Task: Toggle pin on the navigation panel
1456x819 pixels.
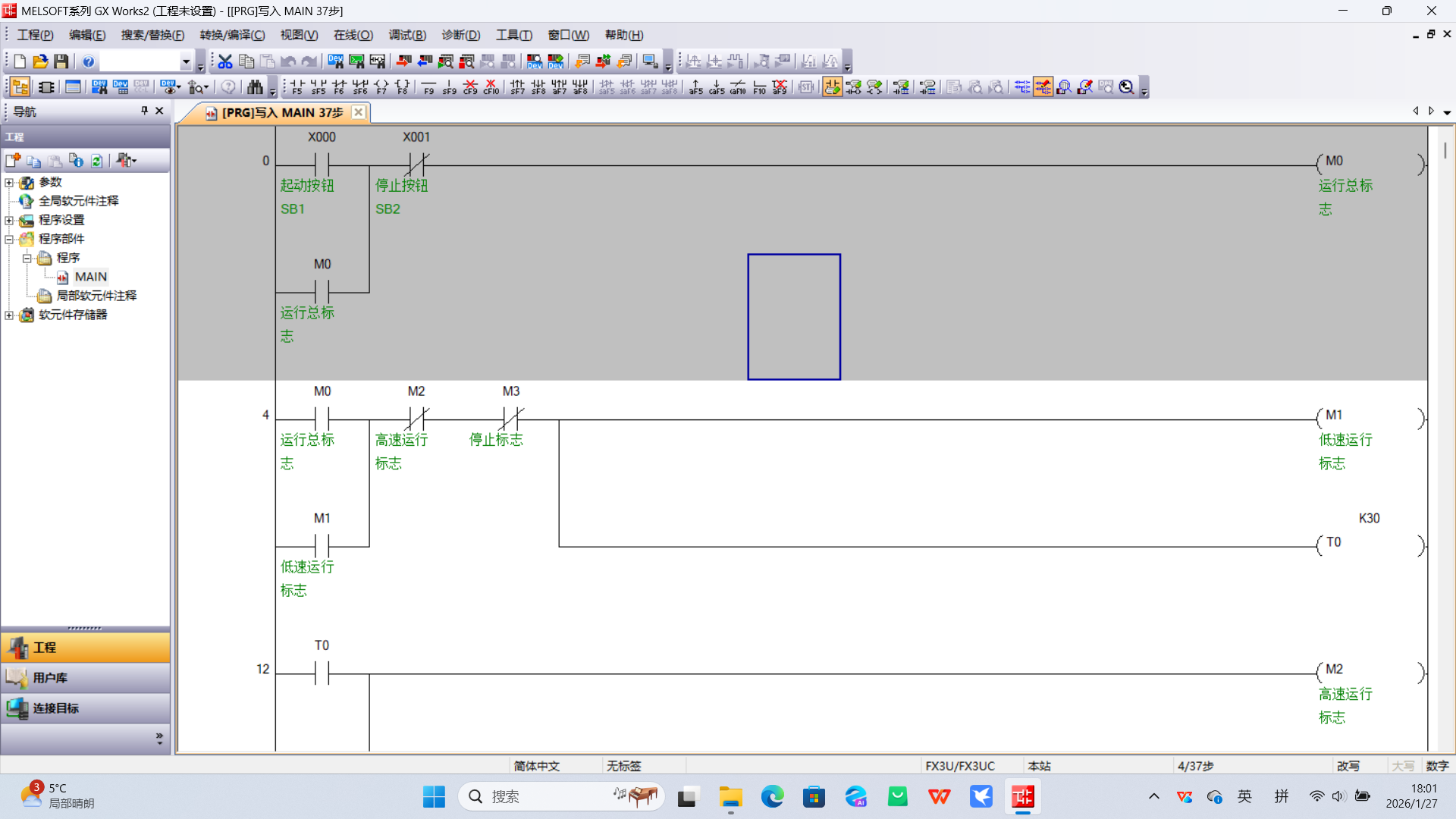Action: (144, 111)
